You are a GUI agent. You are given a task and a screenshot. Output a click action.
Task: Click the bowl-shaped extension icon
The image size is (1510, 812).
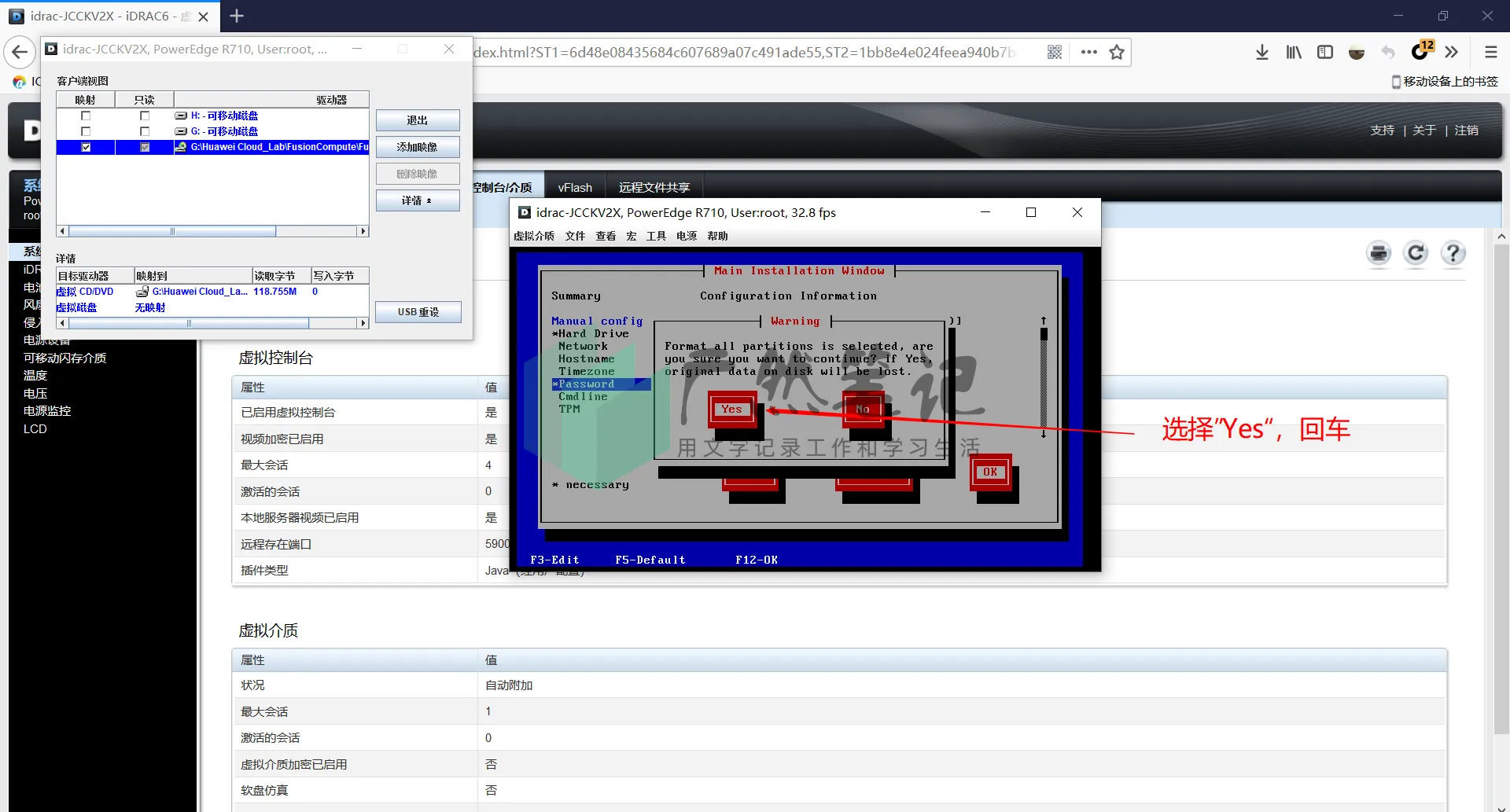click(1357, 53)
